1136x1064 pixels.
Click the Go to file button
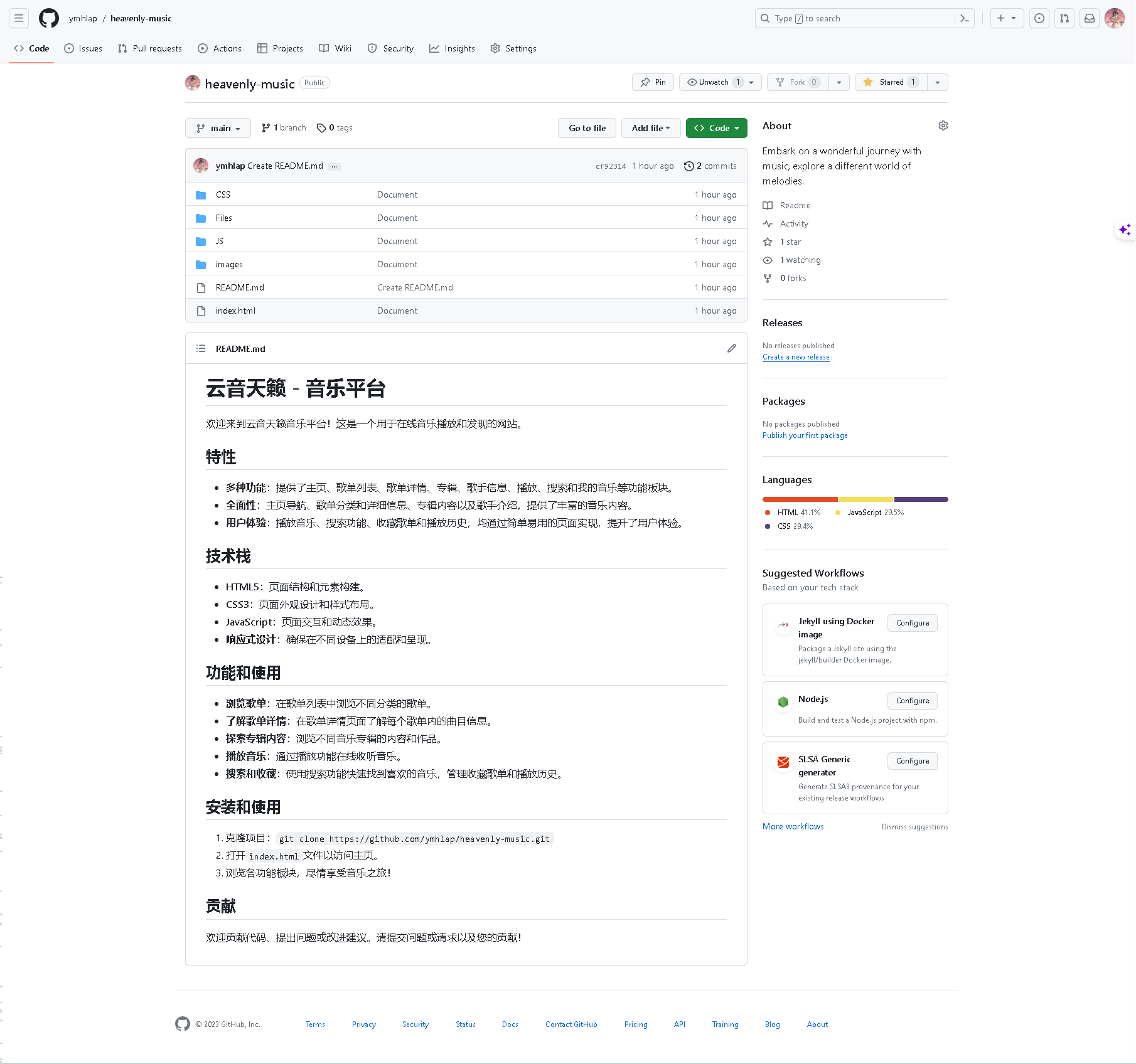click(587, 128)
